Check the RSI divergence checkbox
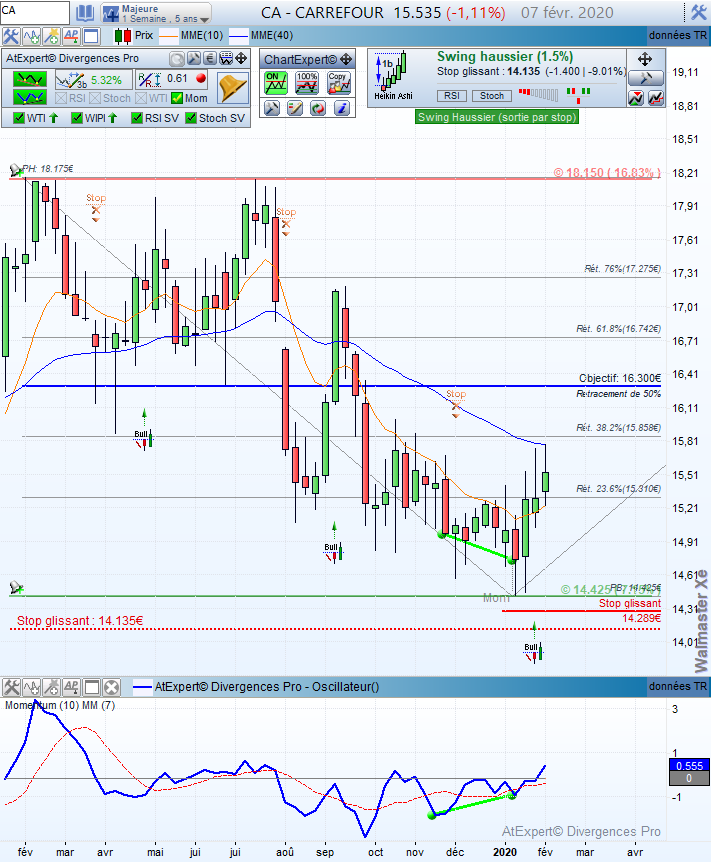 [x=61, y=98]
